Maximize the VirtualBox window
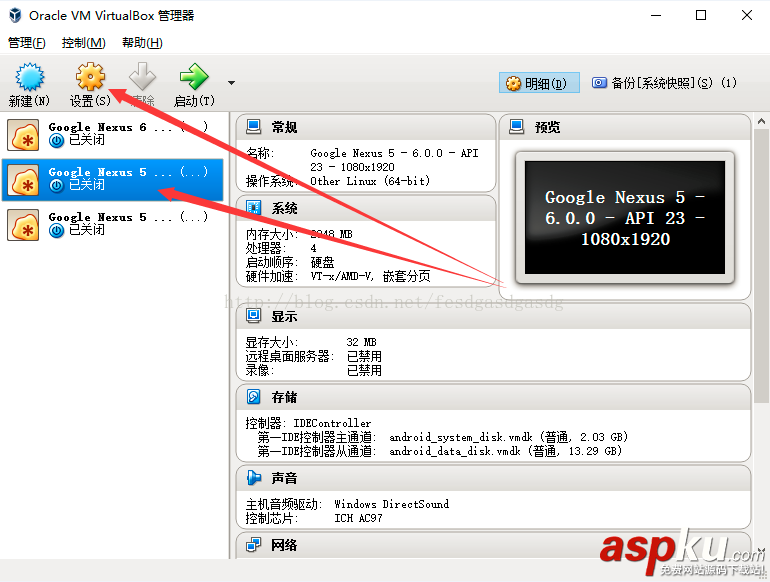Image resolution: width=770 pixels, height=582 pixels. click(x=701, y=15)
